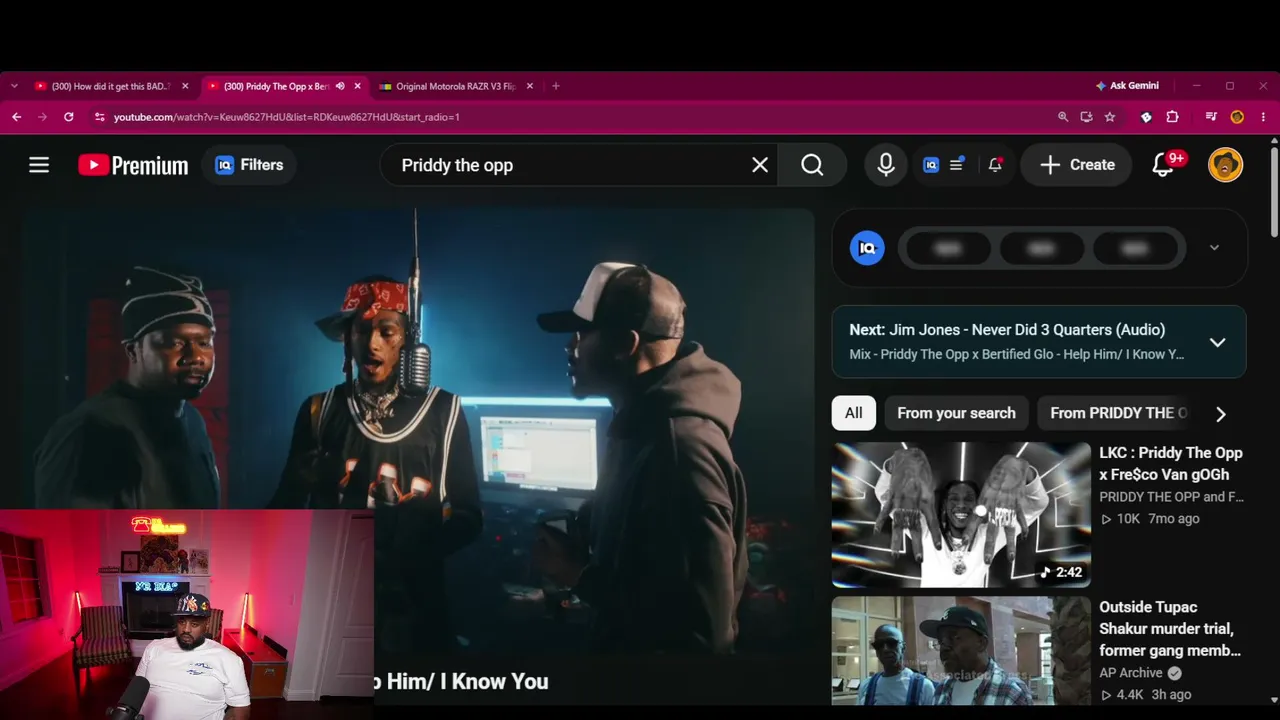Open 'Outside Tupac Shakur murder trial' video title
Viewport: 1280px width, 720px height.
point(1170,629)
